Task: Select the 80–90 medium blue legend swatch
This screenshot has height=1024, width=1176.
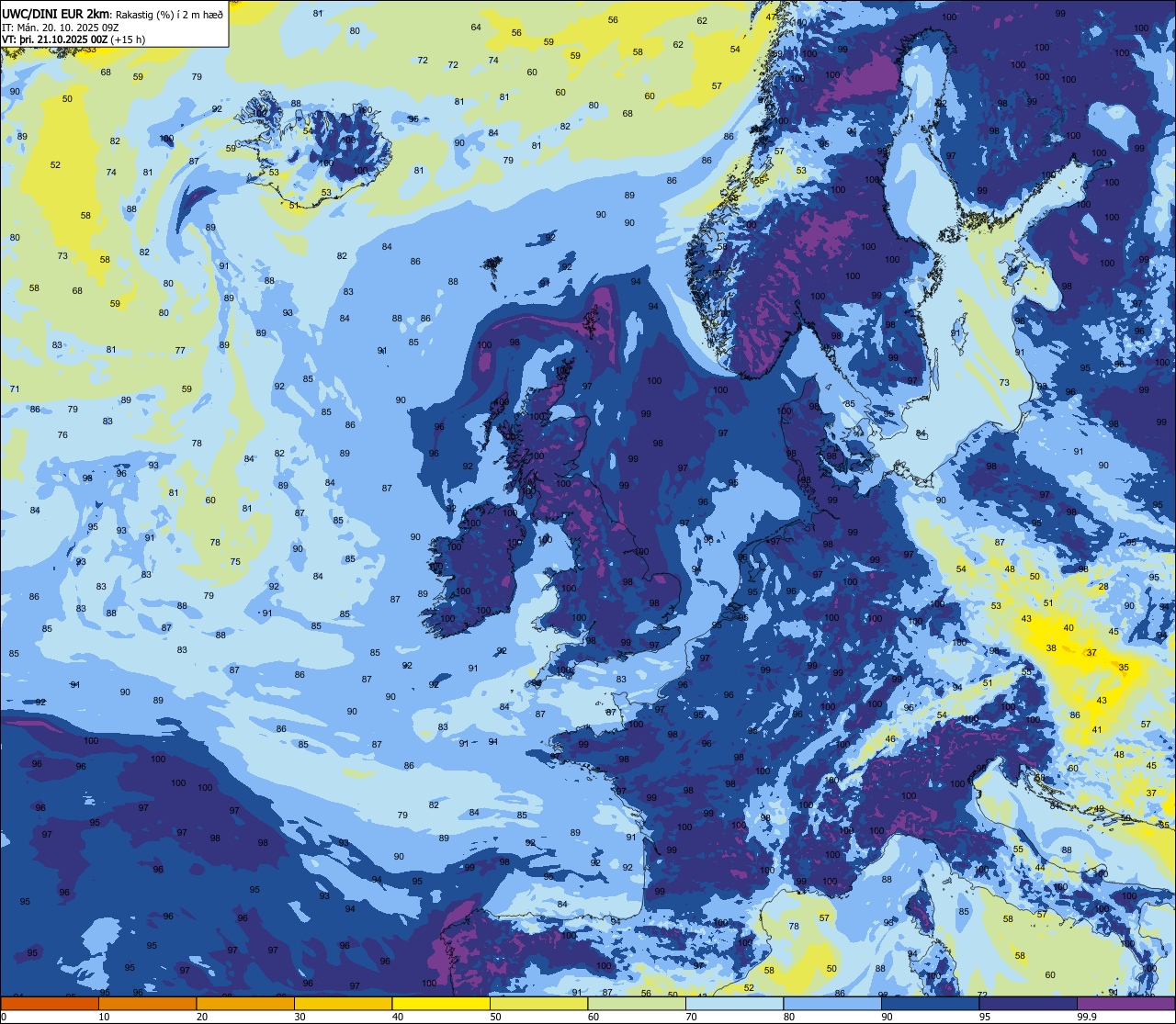Action: coord(832,1003)
